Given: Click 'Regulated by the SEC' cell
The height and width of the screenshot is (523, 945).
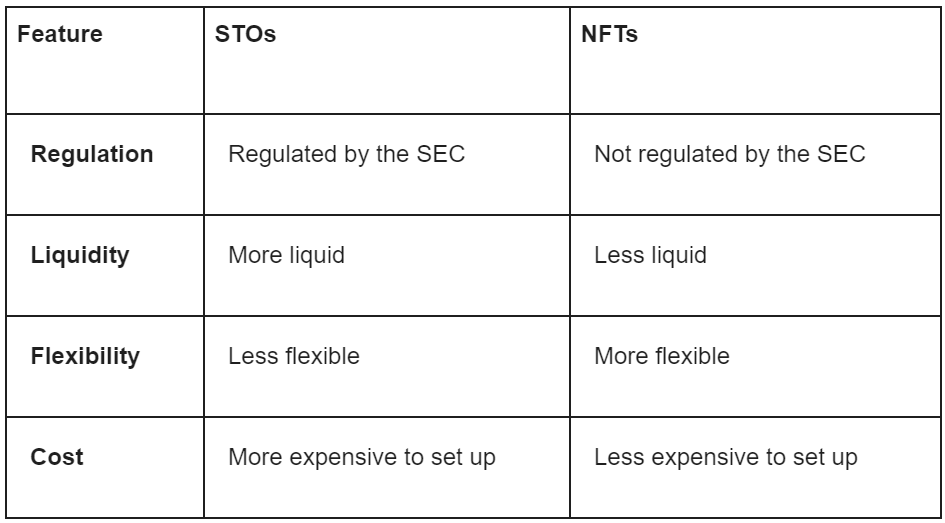Looking at the screenshot, I should click(387, 164).
